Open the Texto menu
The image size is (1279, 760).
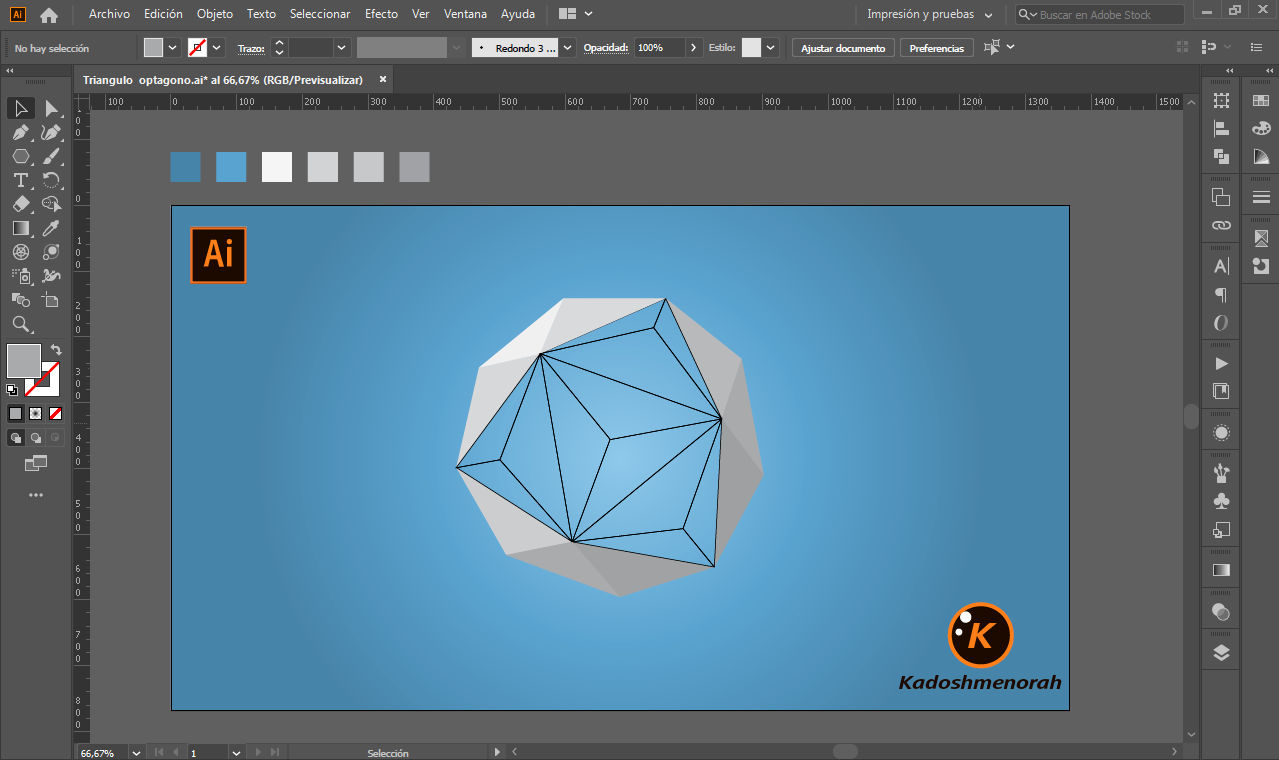click(261, 14)
